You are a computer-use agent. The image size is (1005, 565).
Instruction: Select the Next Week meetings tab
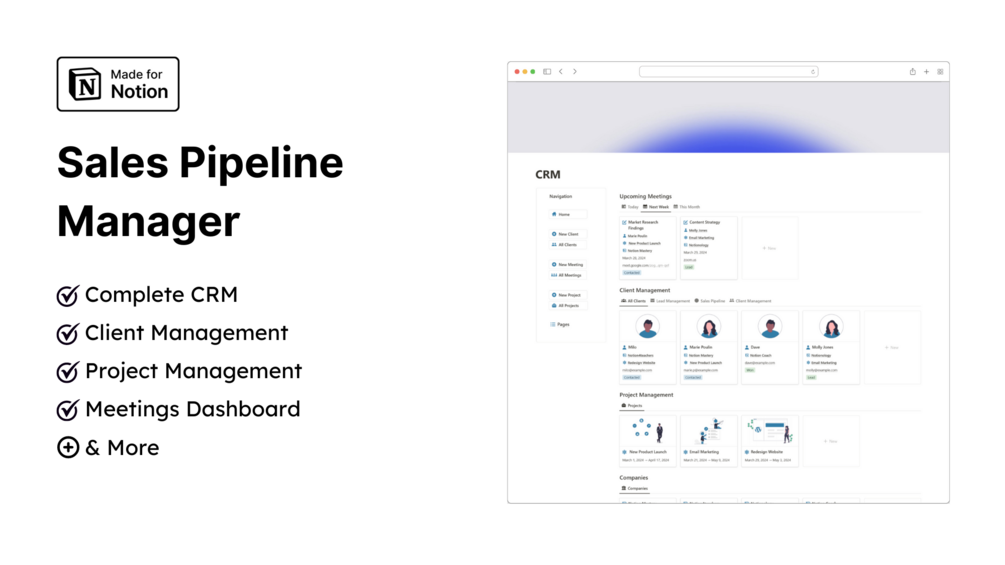[656, 207]
